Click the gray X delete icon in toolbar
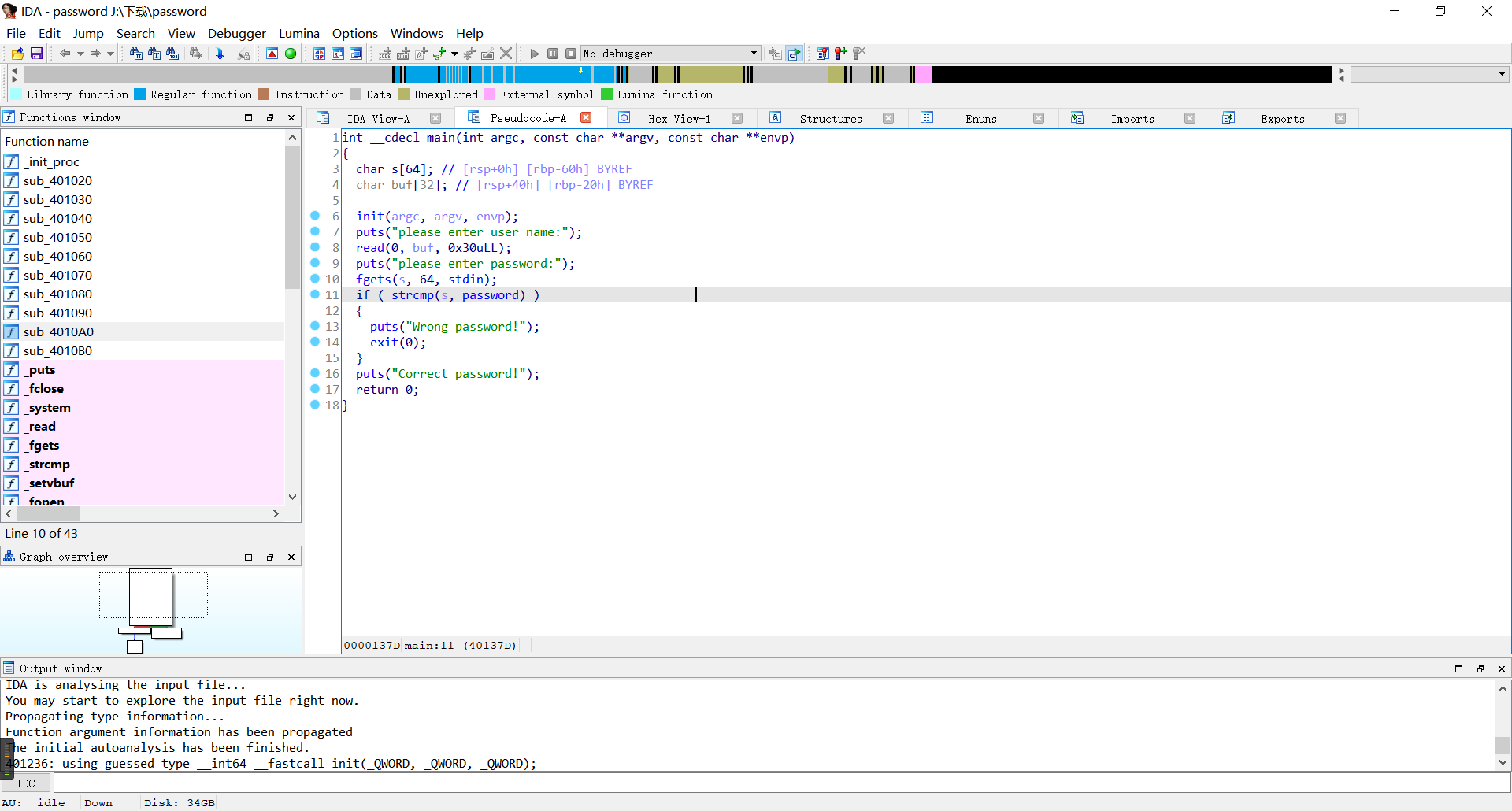The height and width of the screenshot is (811, 1512). (506, 54)
